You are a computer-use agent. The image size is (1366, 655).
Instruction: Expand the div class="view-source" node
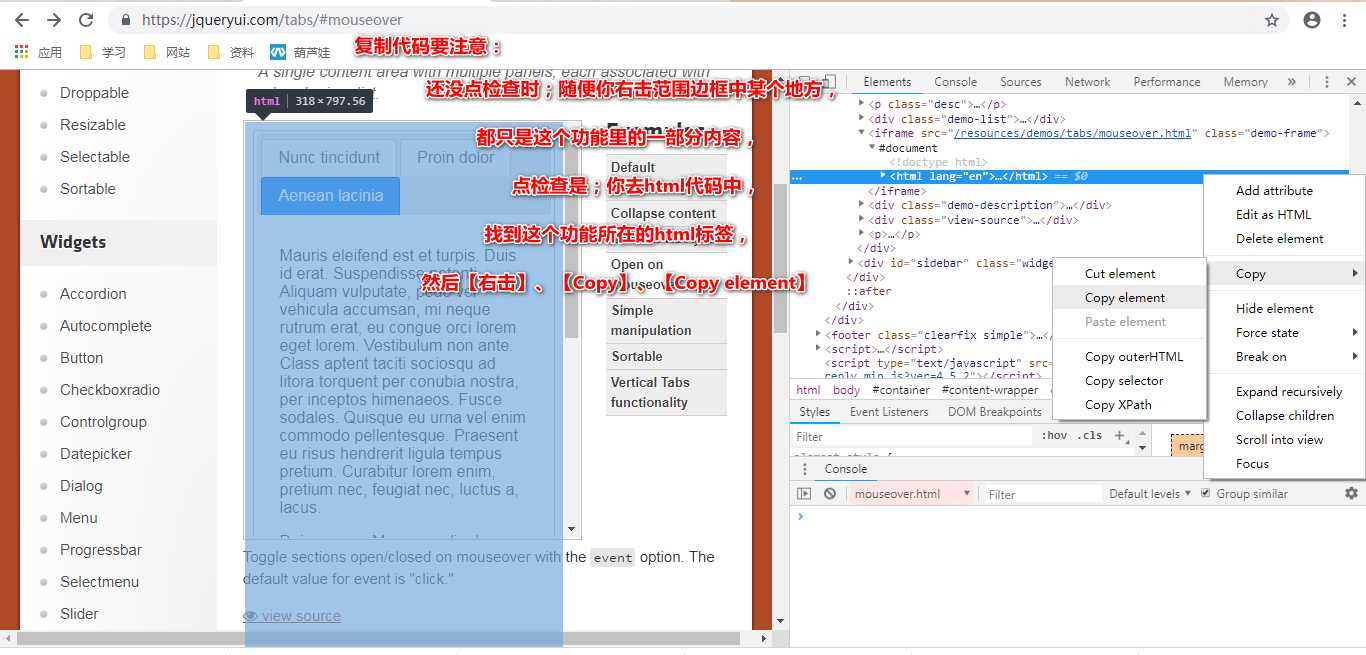pyautogui.click(x=862, y=220)
